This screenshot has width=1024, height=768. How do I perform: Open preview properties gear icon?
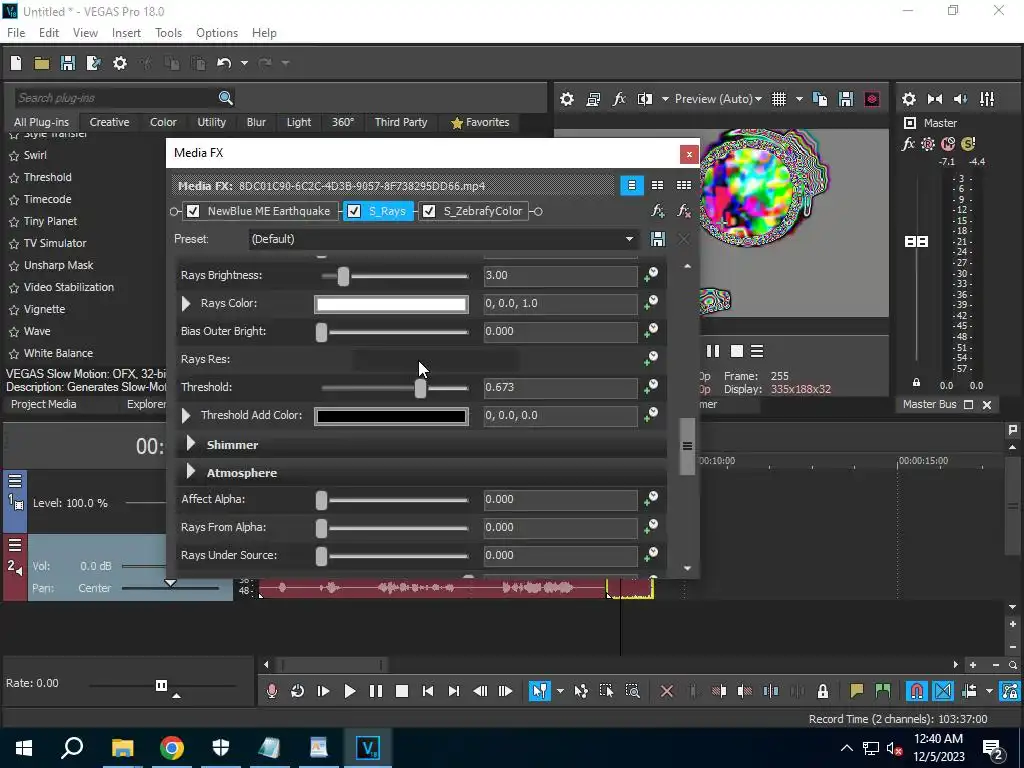[567, 99]
